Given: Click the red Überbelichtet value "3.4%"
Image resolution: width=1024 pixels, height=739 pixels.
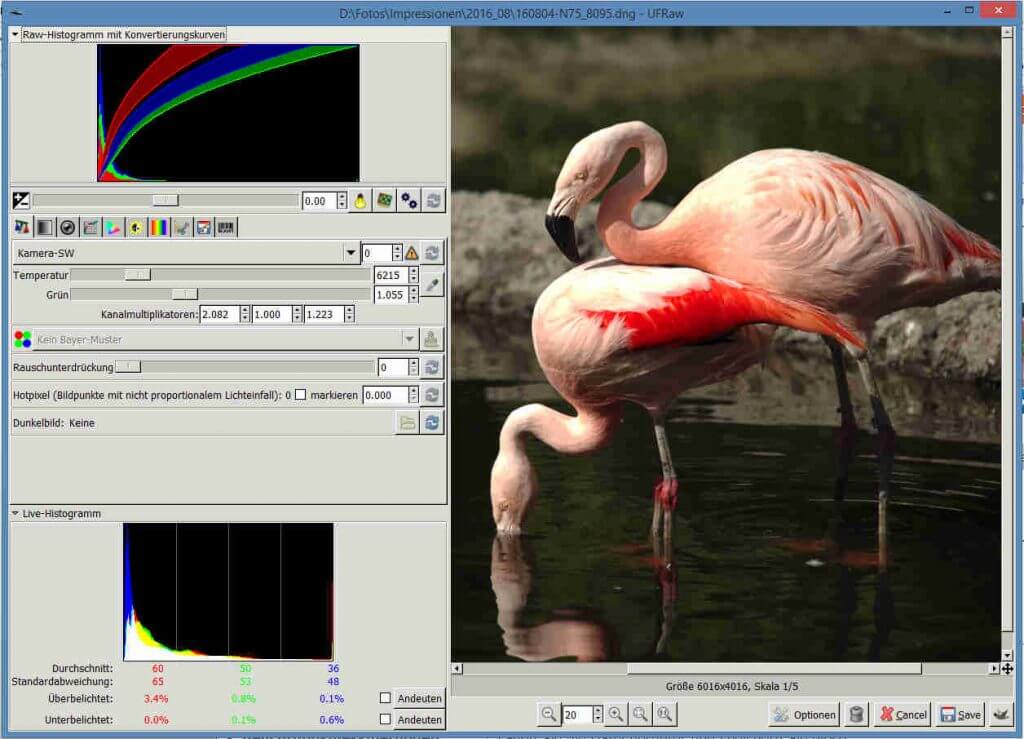Looking at the screenshot, I should tap(156, 699).
